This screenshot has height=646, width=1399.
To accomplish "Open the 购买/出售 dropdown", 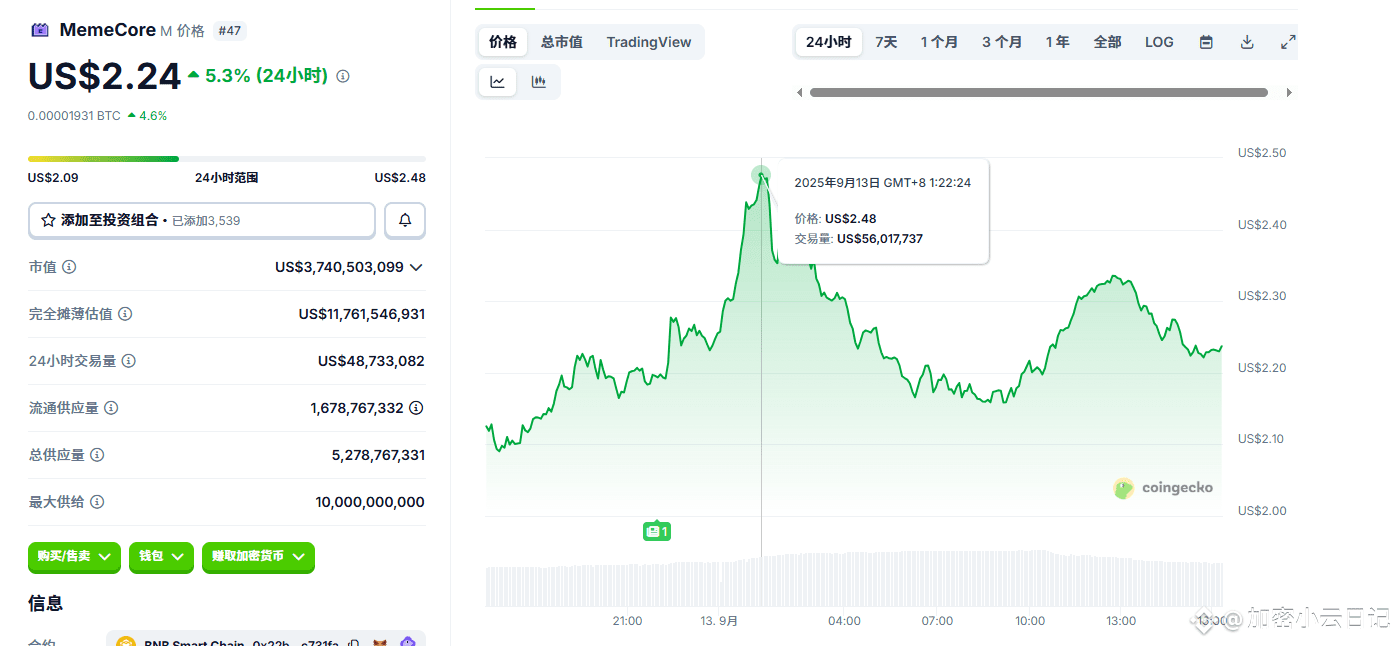I will coord(74,556).
